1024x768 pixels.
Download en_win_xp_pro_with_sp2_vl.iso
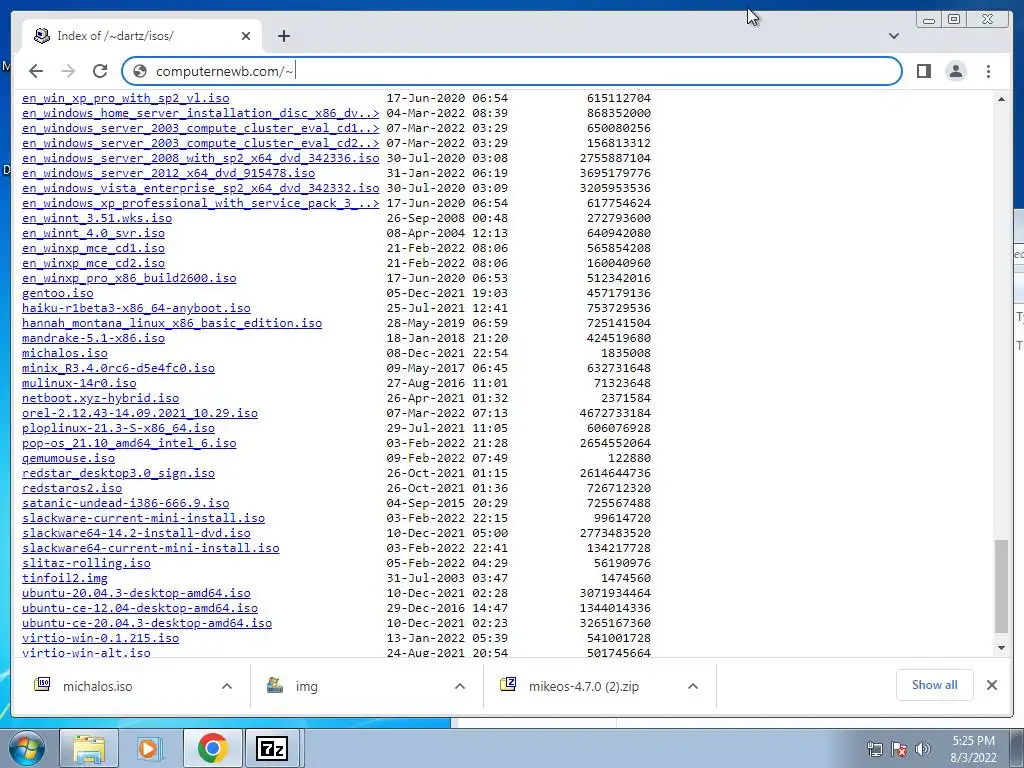click(125, 98)
